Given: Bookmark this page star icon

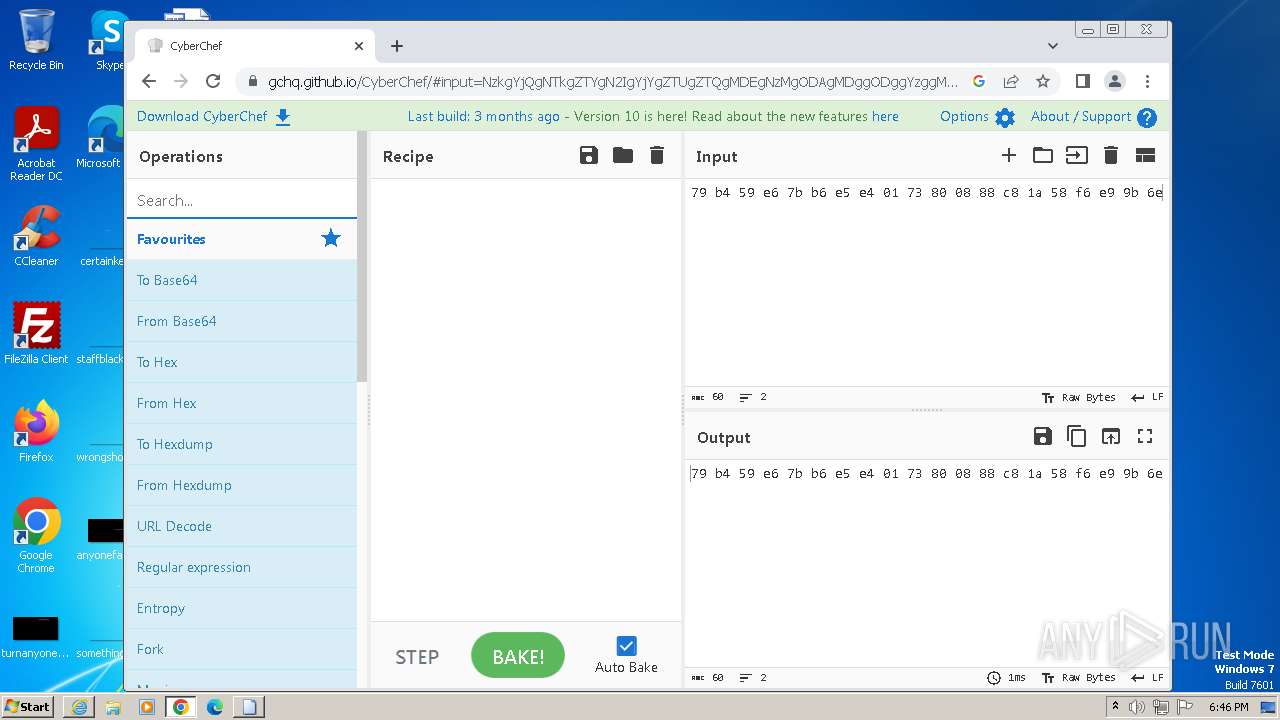Looking at the screenshot, I should point(1043,82).
